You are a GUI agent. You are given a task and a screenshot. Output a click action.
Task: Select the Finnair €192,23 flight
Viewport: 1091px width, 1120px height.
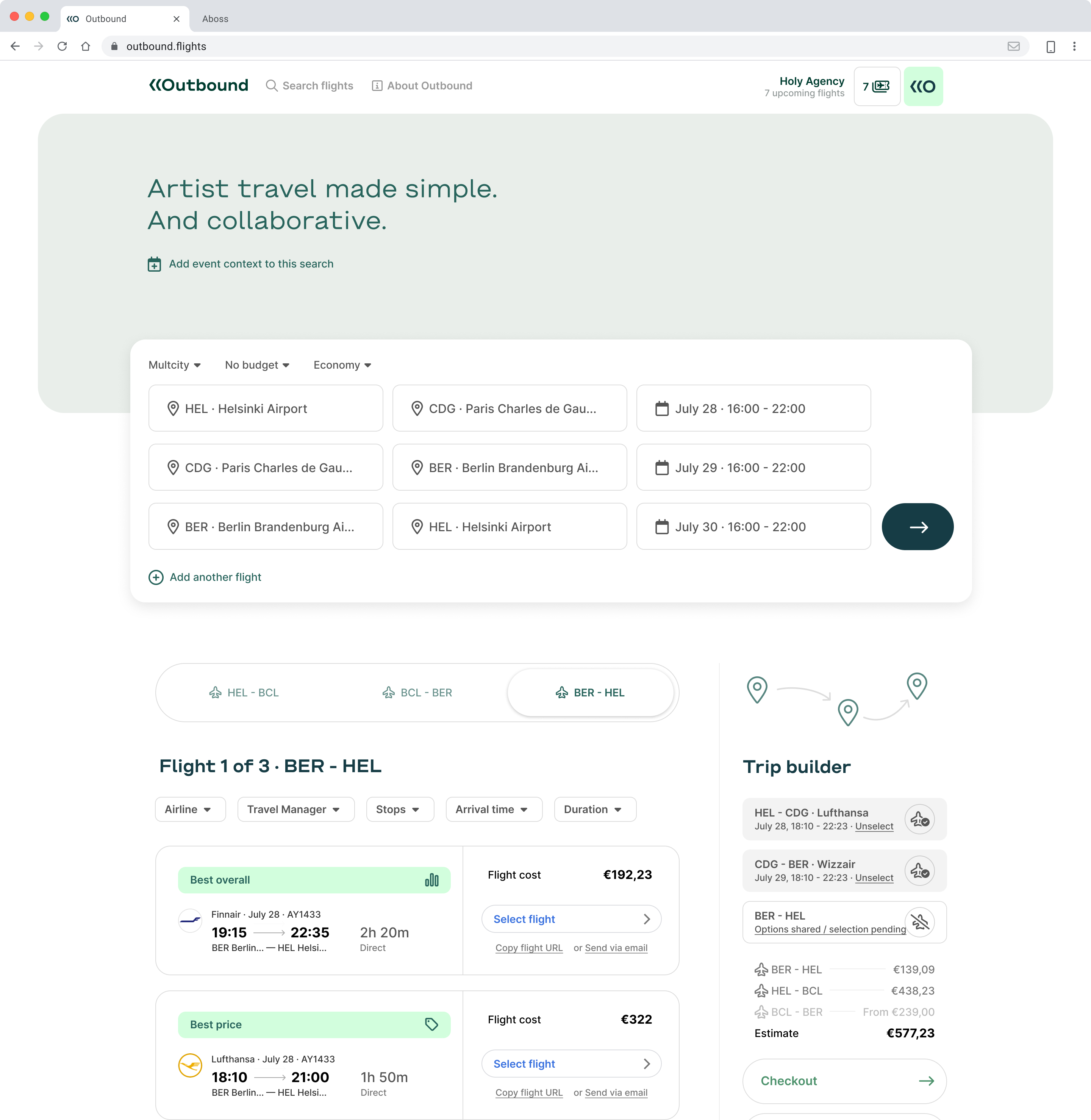571,919
